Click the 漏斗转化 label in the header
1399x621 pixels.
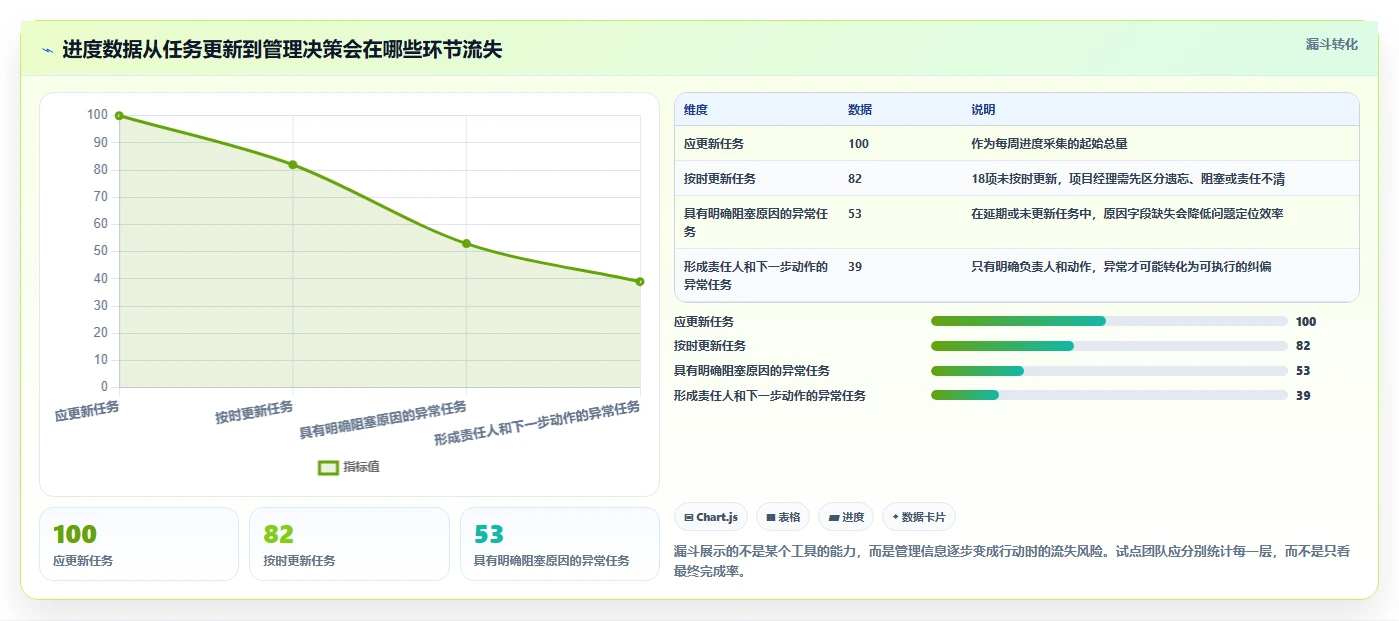coord(1331,44)
